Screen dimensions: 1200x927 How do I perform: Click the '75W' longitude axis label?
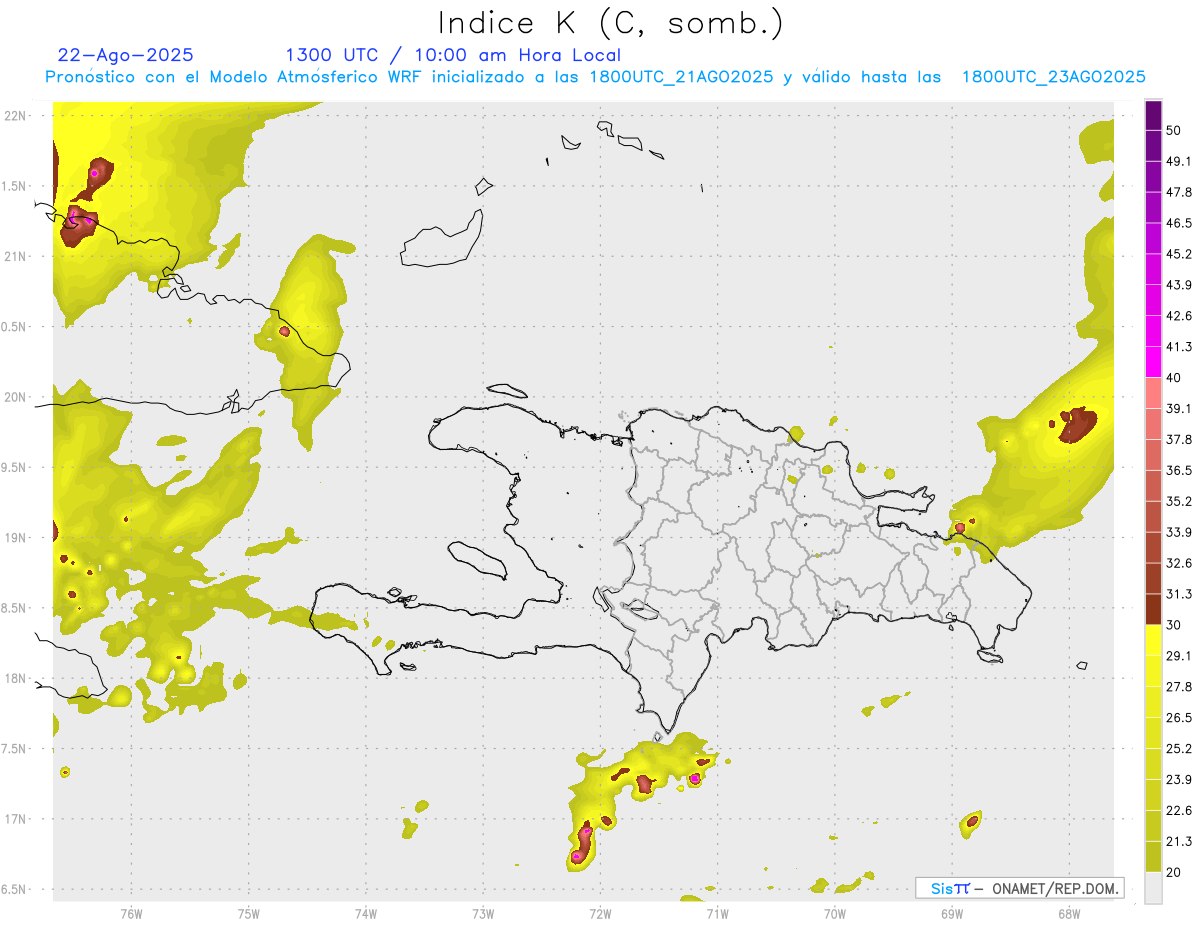[248, 913]
